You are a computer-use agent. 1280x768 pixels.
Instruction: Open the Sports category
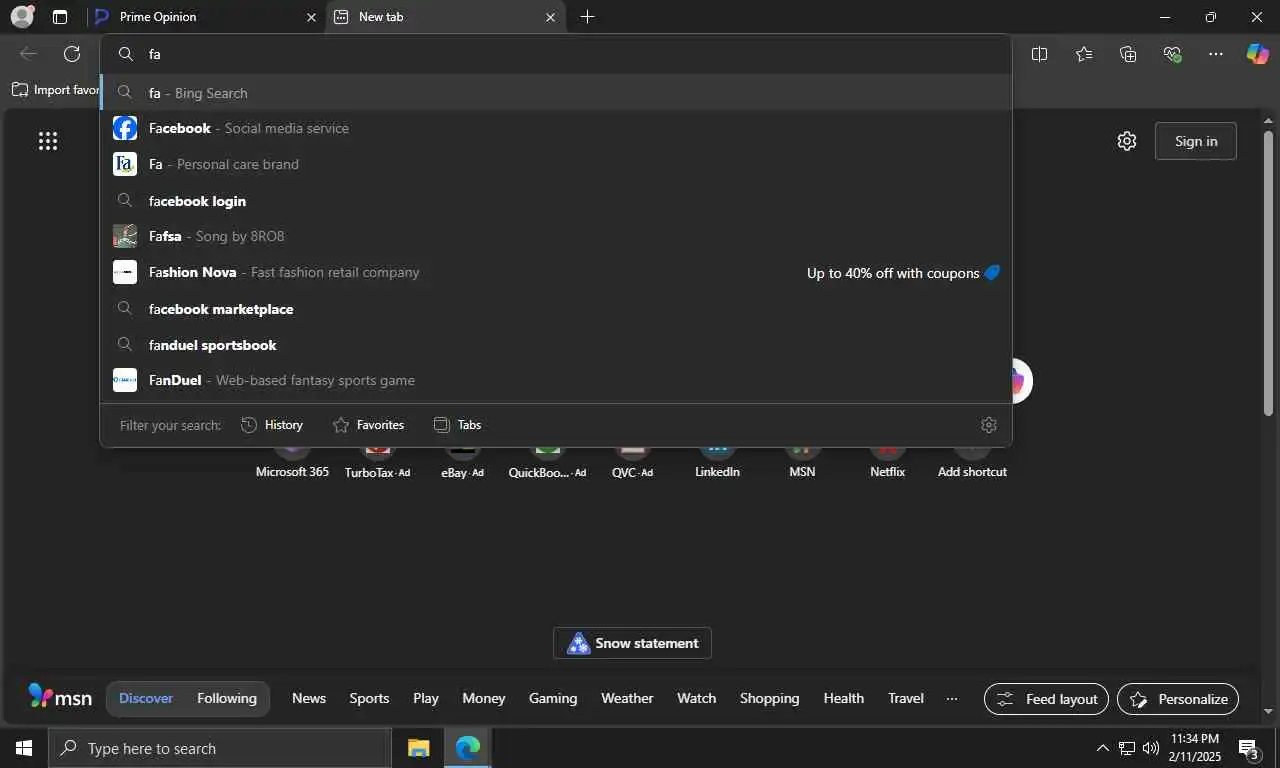(x=369, y=698)
